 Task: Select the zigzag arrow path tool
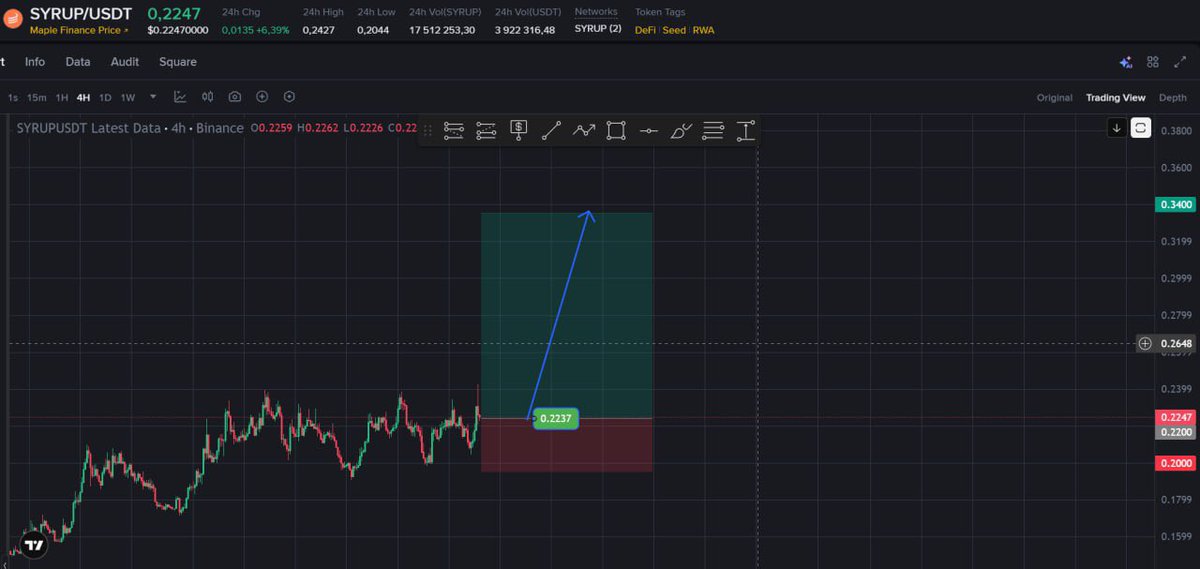[584, 130]
